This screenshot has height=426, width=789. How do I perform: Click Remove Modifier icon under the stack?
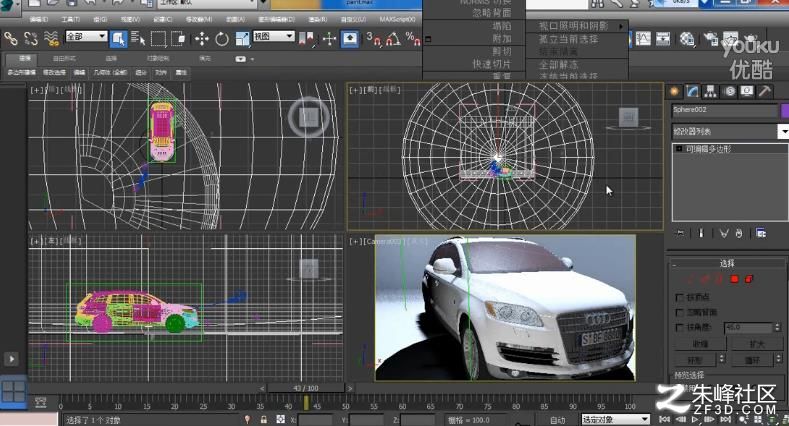739,233
